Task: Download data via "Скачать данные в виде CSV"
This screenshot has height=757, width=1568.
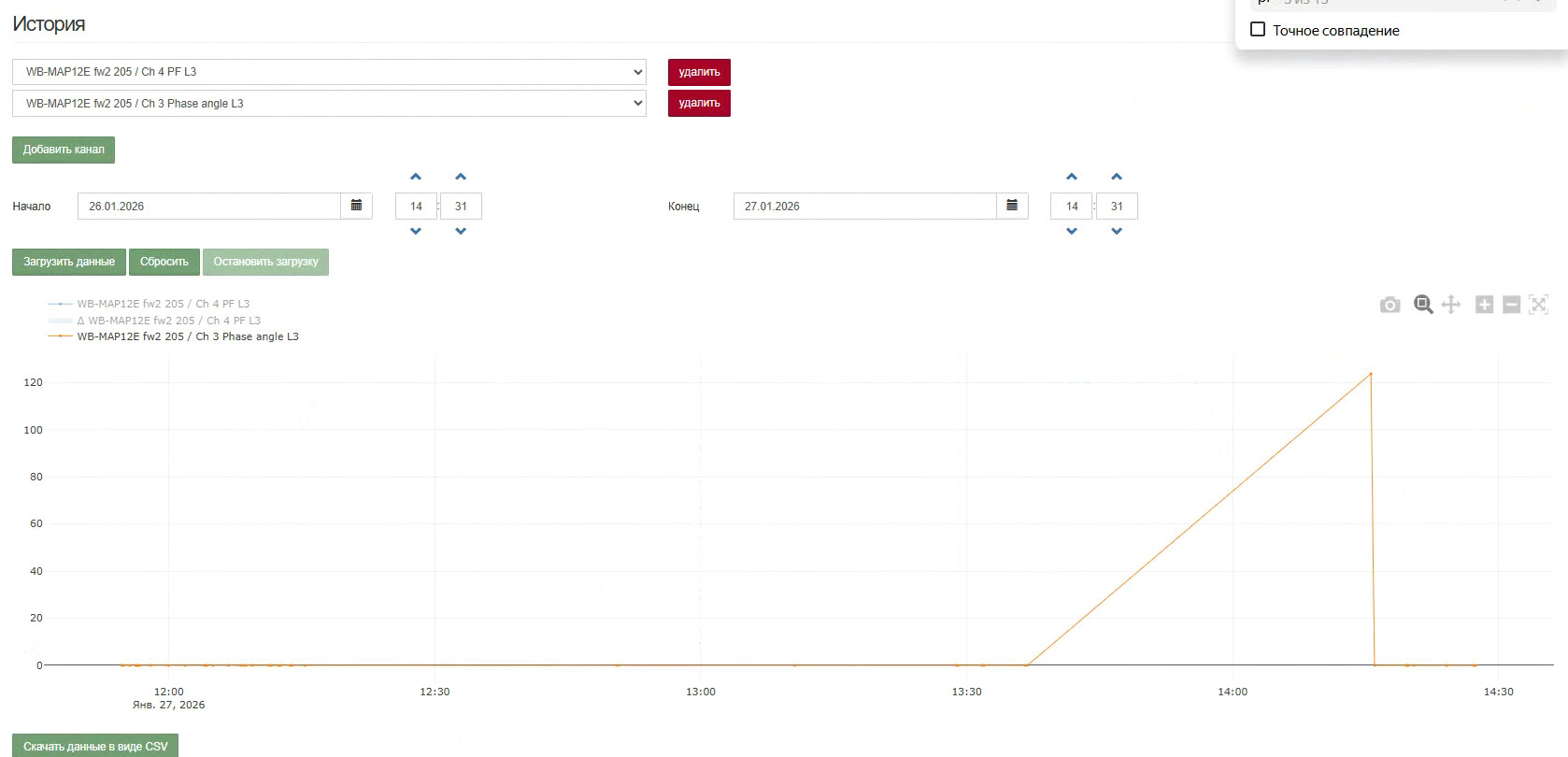Action: (x=95, y=746)
